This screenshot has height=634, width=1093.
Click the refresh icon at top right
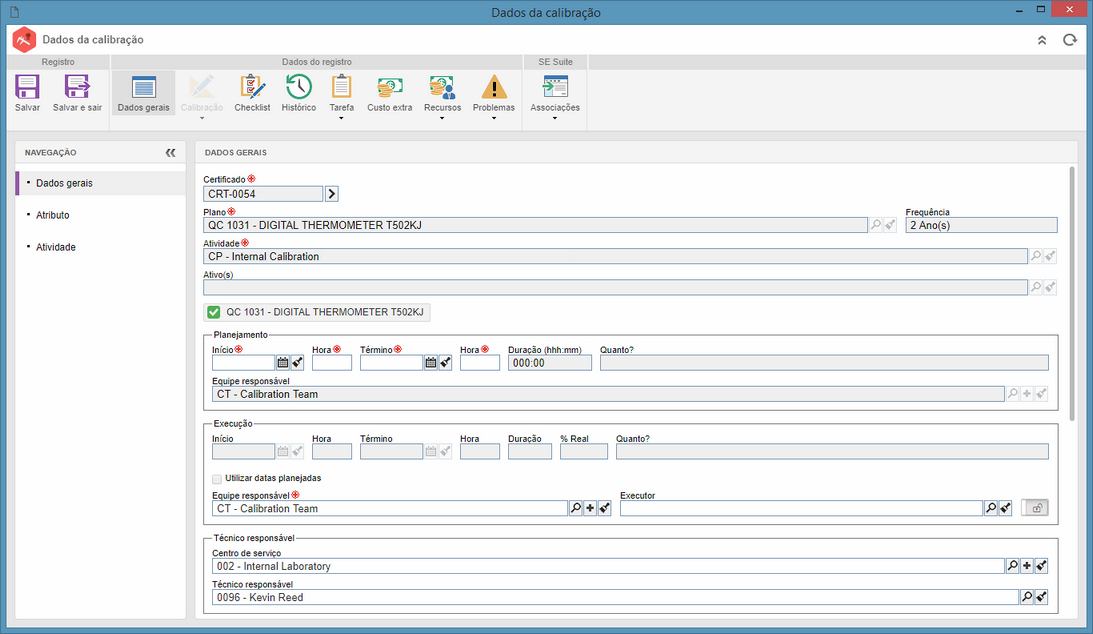point(1070,40)
